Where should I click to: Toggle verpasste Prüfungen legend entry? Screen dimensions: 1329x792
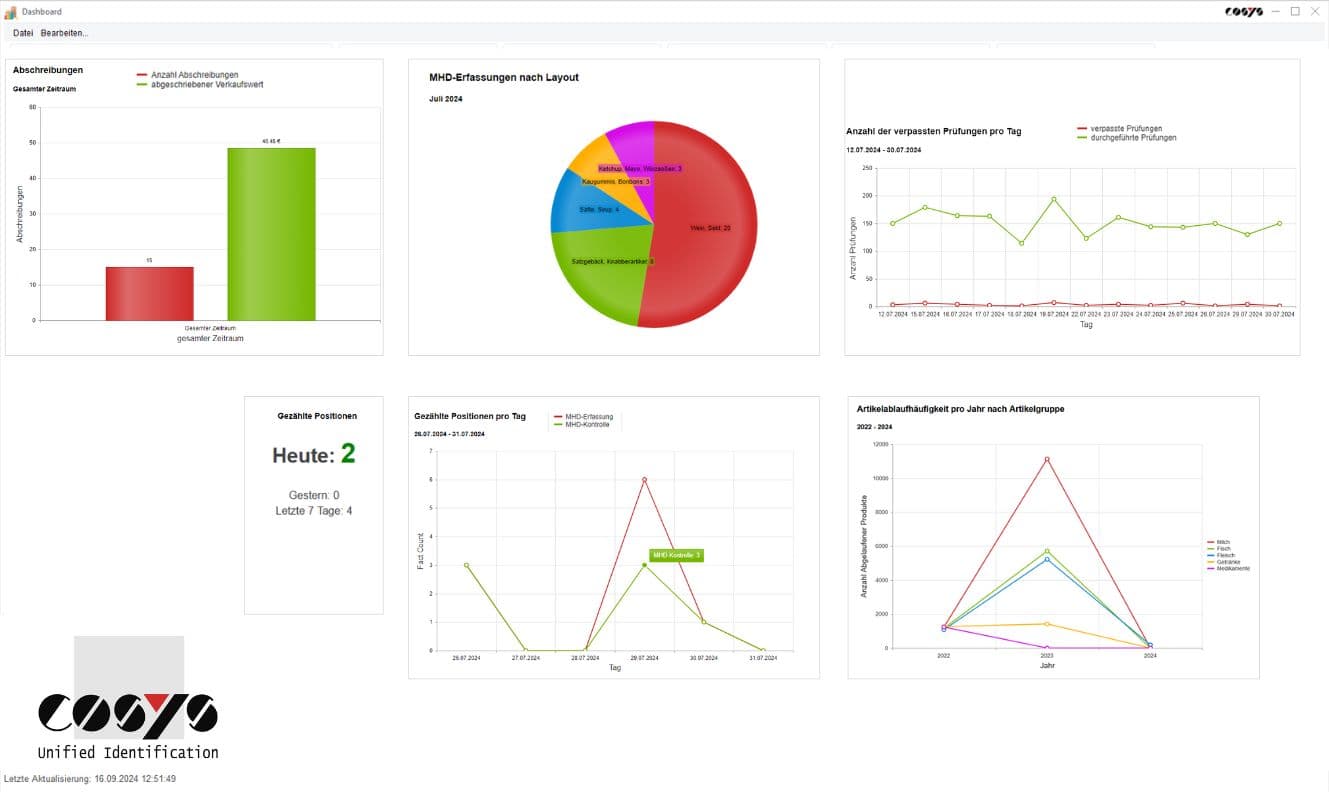point(1119,129)
